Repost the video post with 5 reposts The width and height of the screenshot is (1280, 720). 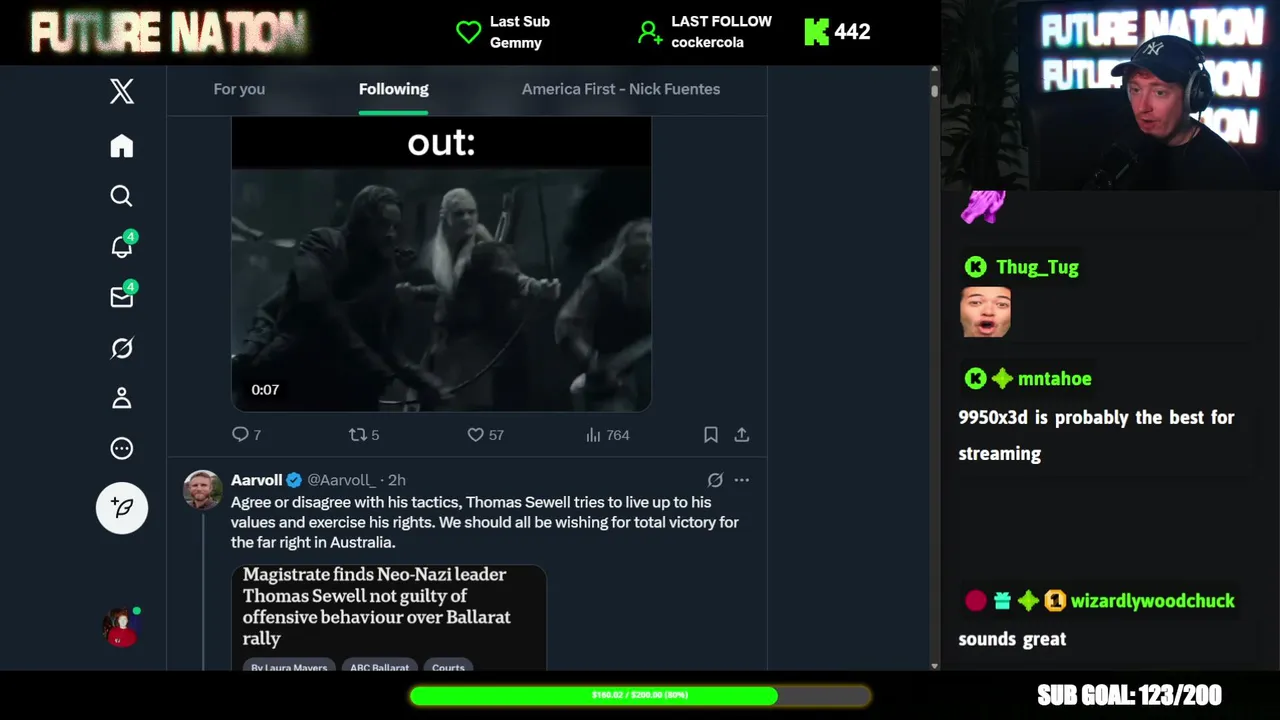(x=363, y=434)
